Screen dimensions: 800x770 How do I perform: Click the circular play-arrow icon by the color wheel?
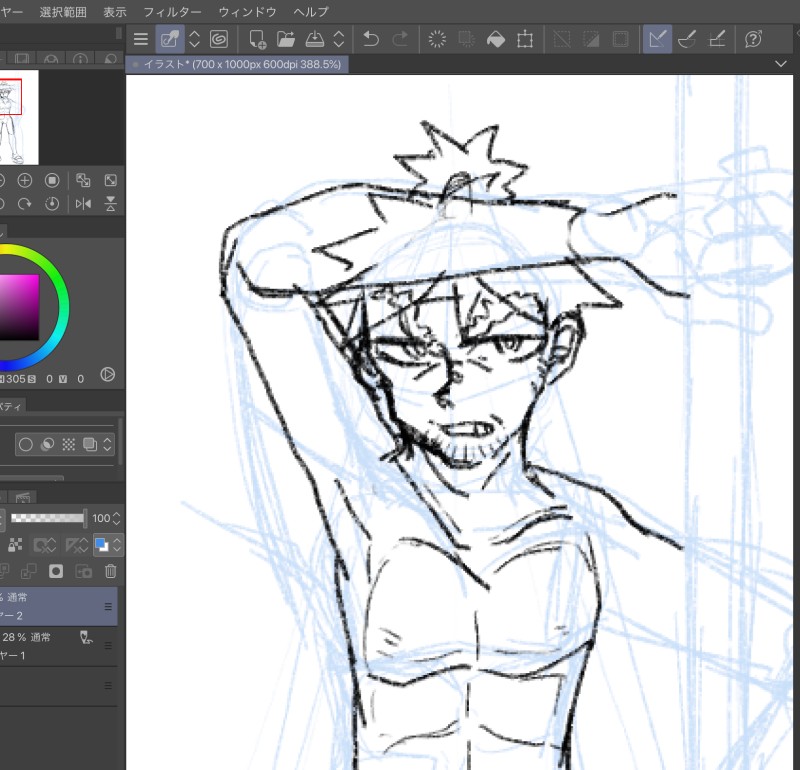[108, 374]
